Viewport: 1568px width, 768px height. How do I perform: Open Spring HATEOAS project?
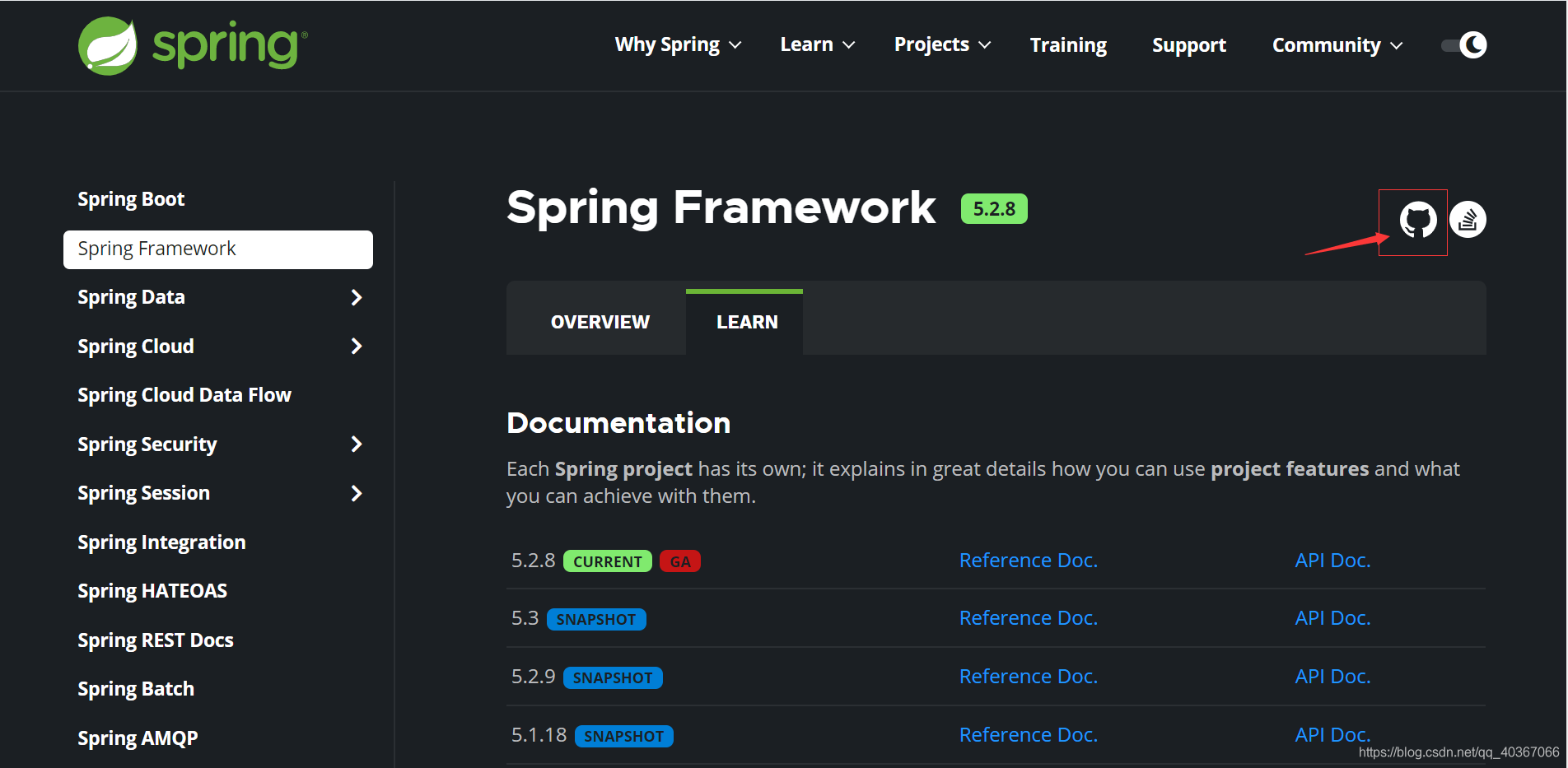(152, 591)
